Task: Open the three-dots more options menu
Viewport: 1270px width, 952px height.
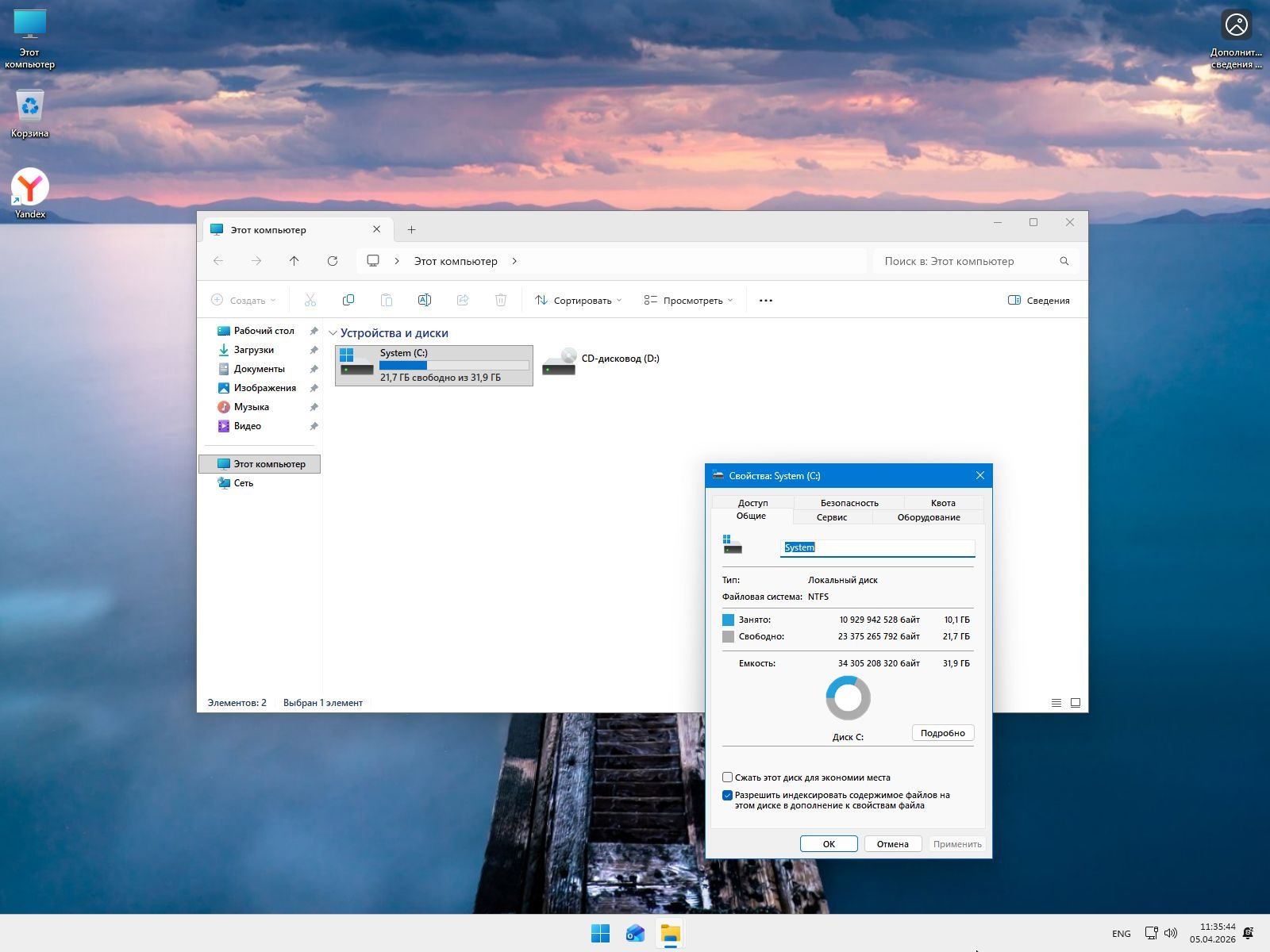Action: tap(765, 300)
